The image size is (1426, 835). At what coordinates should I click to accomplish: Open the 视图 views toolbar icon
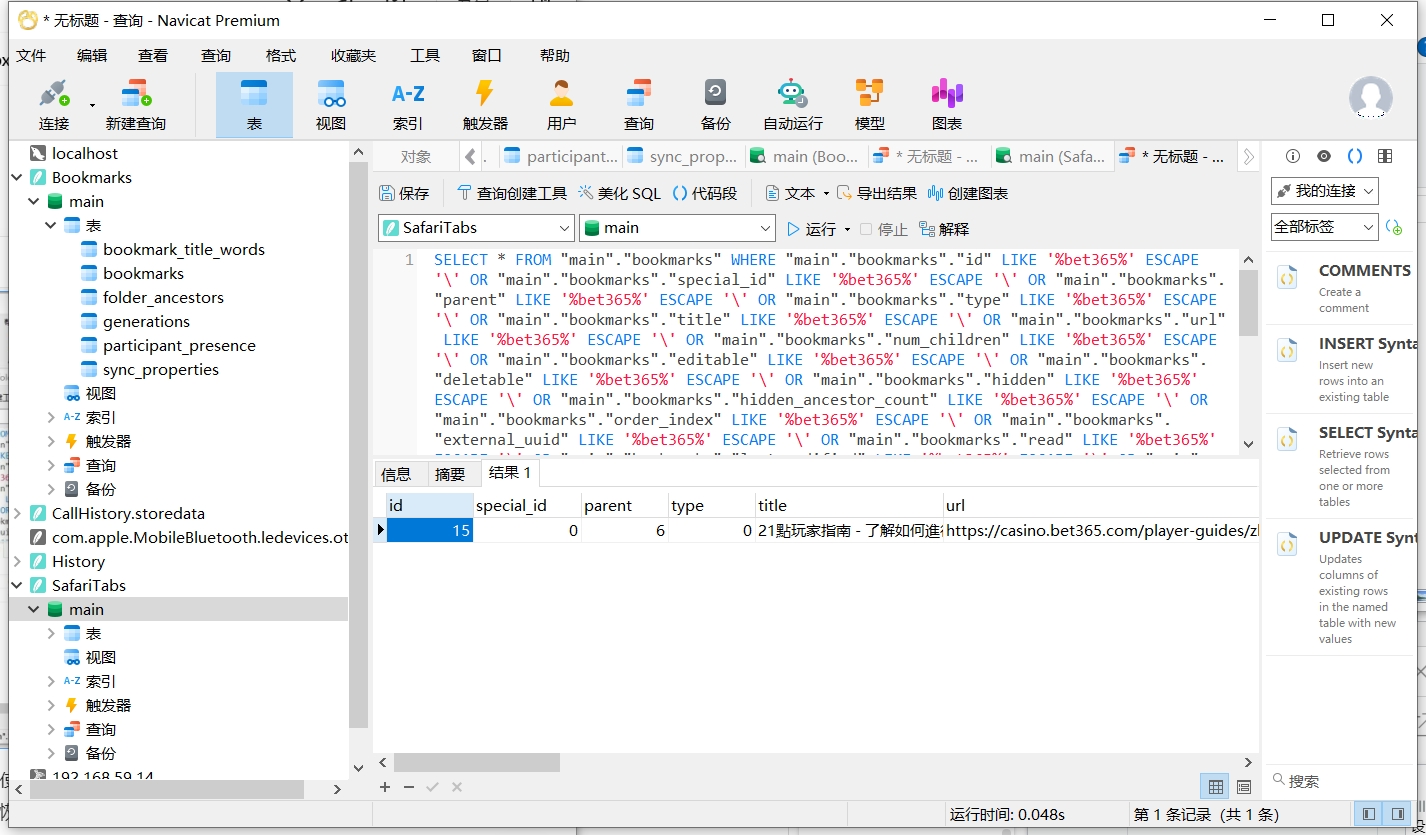point(331,105)
